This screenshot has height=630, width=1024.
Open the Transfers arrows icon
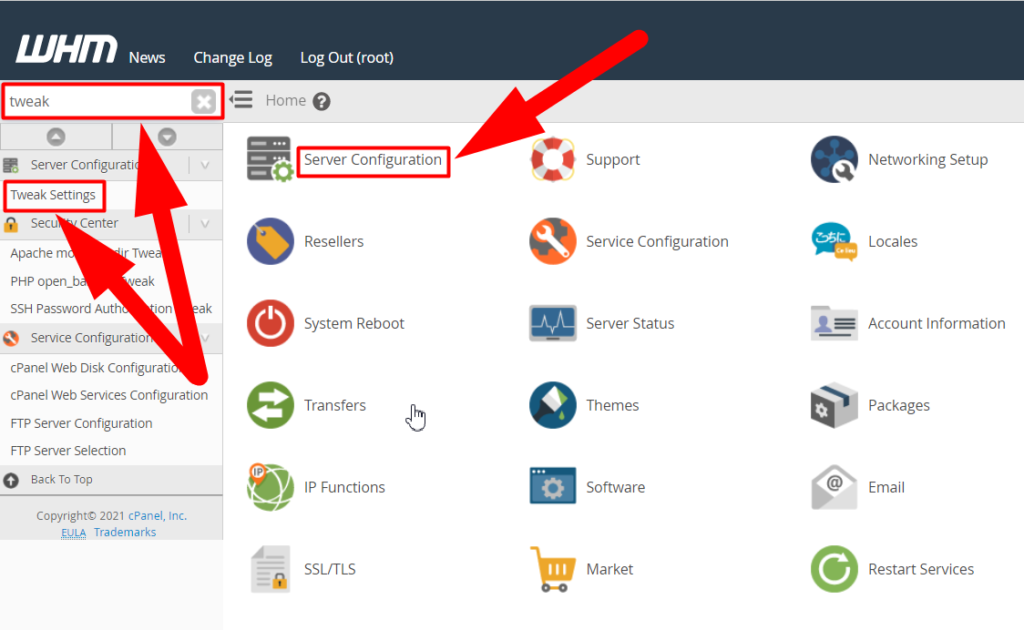click(x=270, y=405)
